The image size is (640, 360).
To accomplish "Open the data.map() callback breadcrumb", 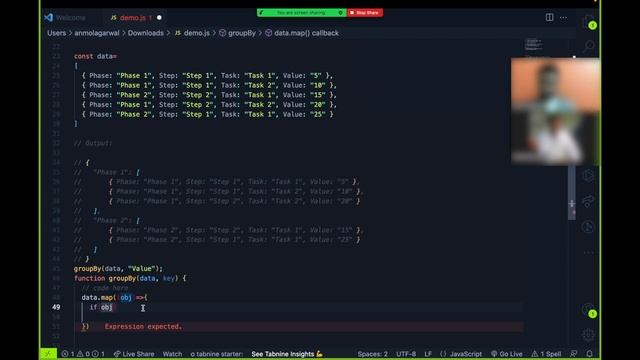I will click(x=302, y=33).
